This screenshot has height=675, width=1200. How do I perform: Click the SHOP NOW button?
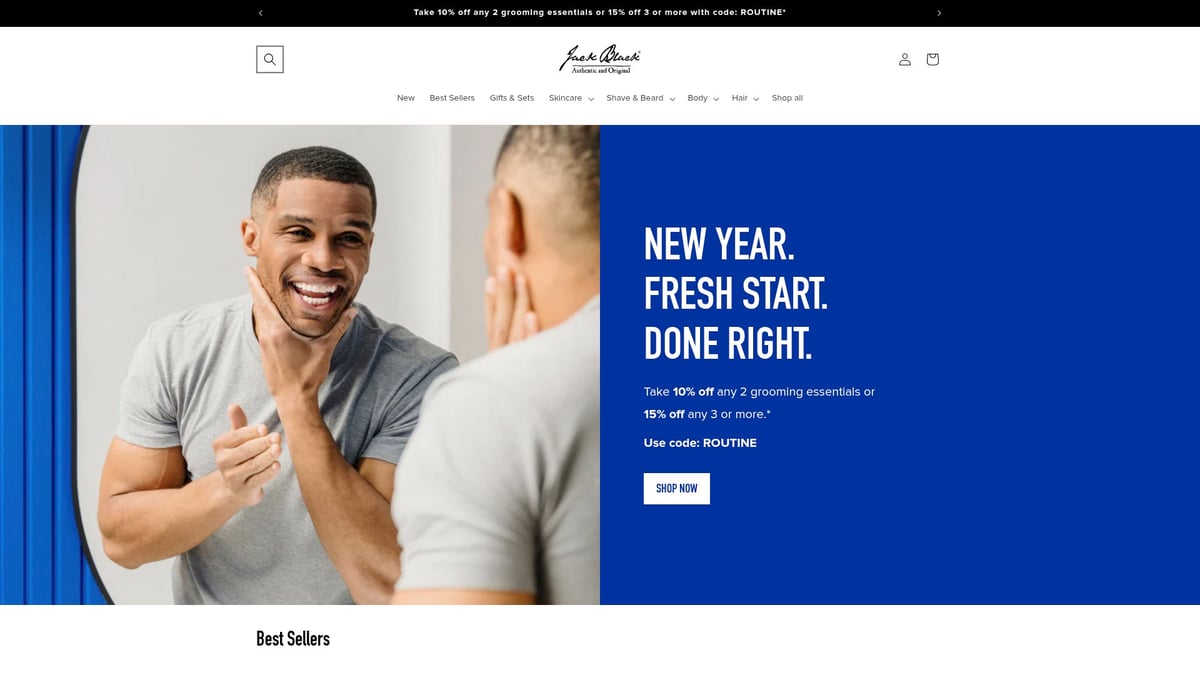pos(677,488)
